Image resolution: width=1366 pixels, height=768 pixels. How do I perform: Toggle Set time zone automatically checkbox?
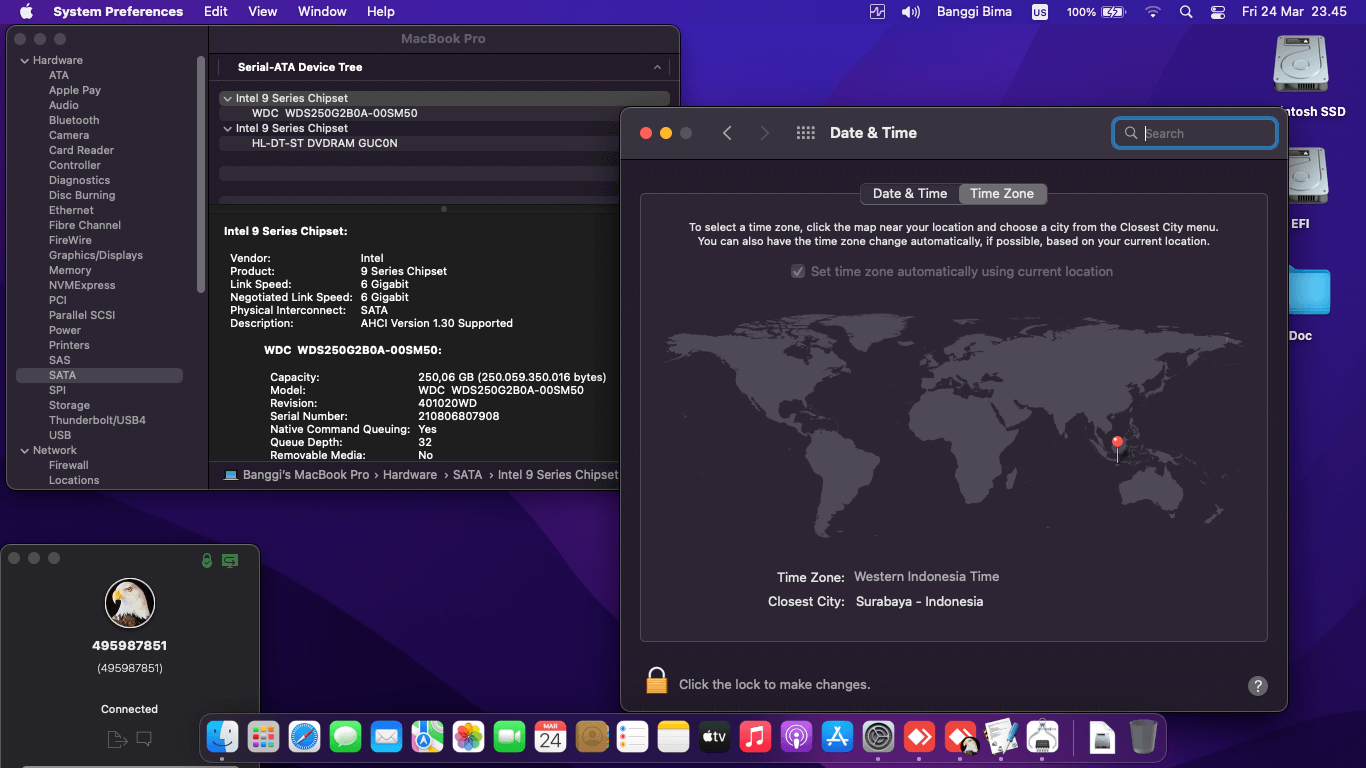tap(798, 271)
